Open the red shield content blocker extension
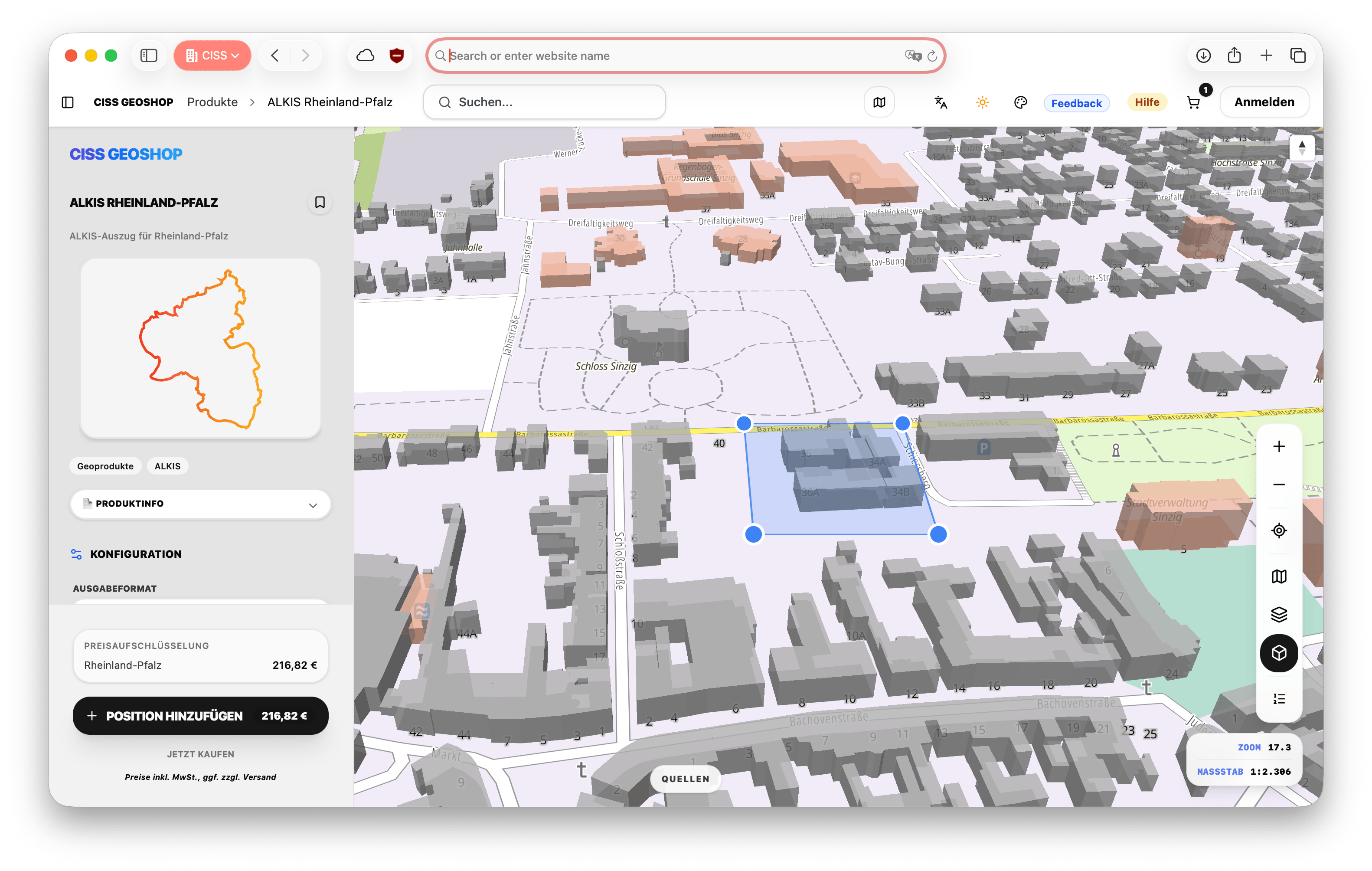Image resolution: width=1372 pixels, height=871 pixels. coord(397,55)
